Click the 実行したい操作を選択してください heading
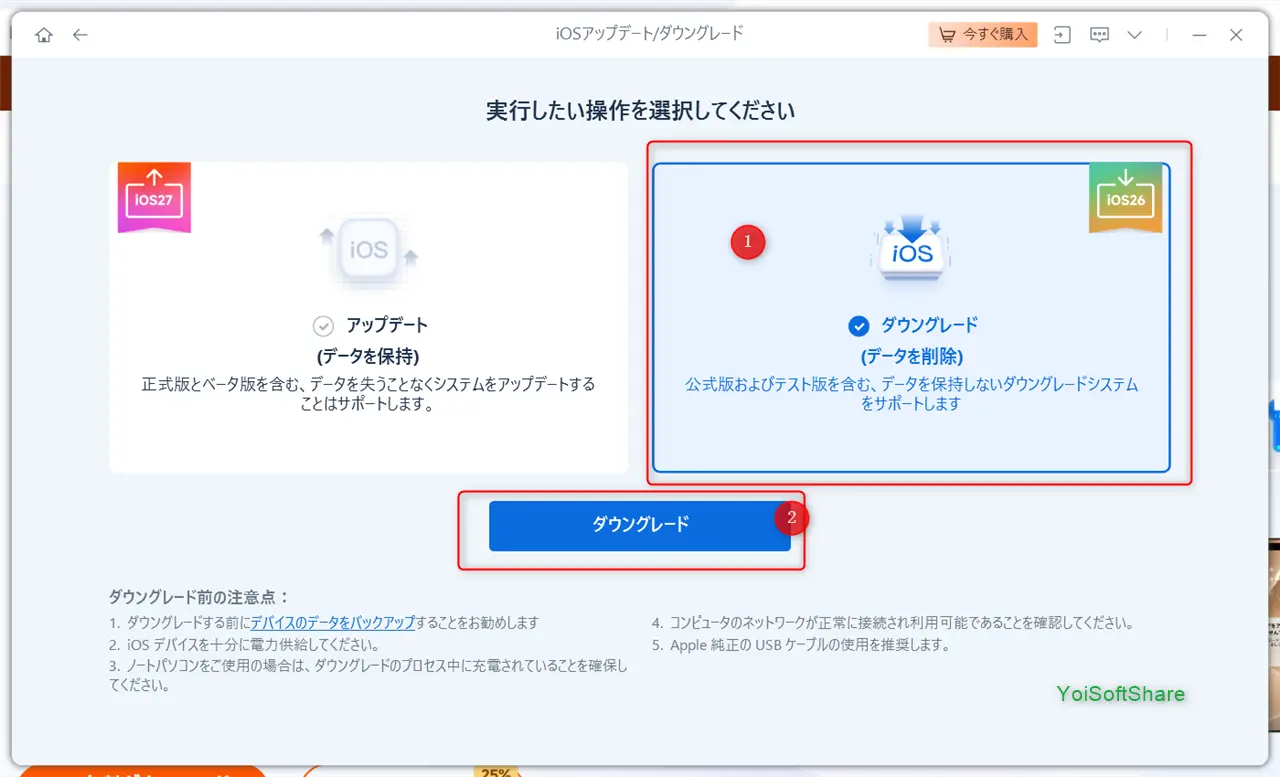This screenshot has width=1280, height=777. tap(641, 110)
